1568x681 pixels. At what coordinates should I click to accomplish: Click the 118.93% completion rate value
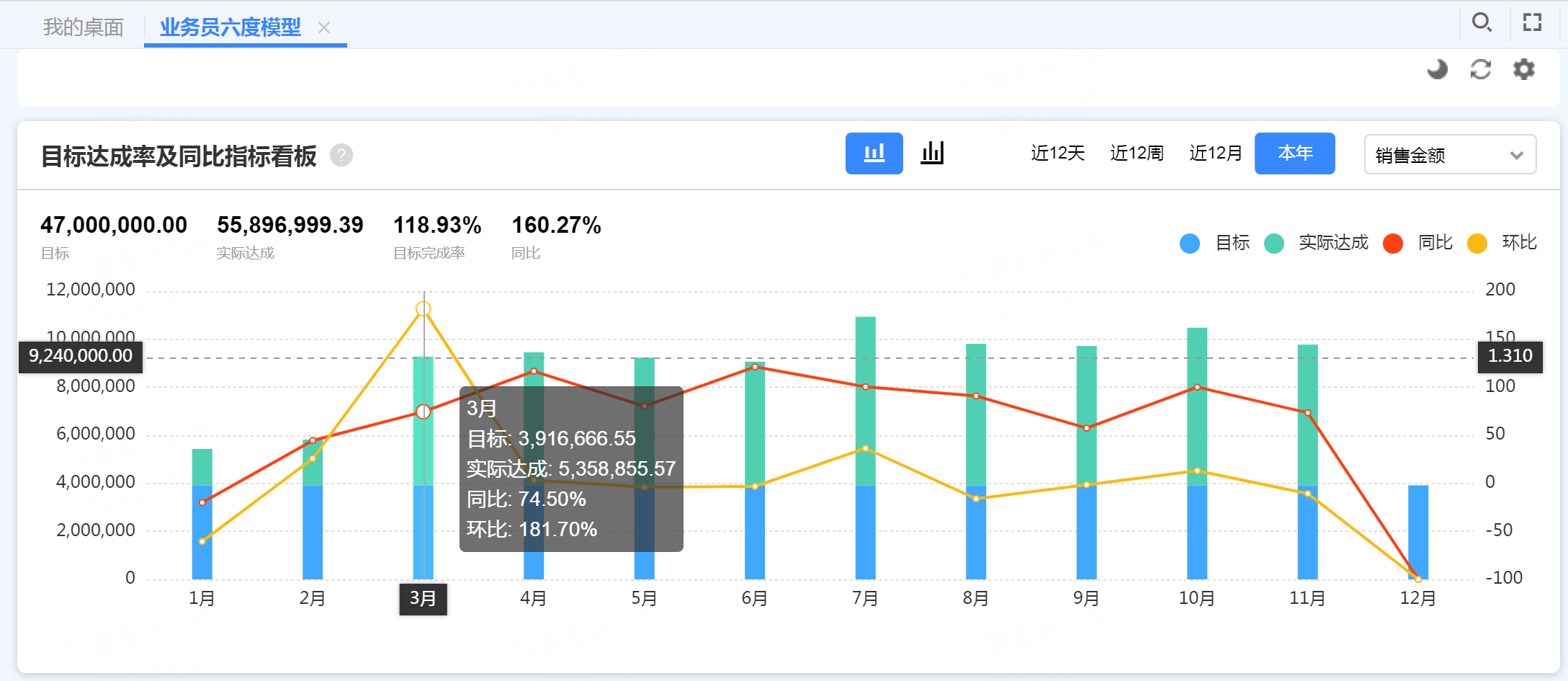[437, 225]
